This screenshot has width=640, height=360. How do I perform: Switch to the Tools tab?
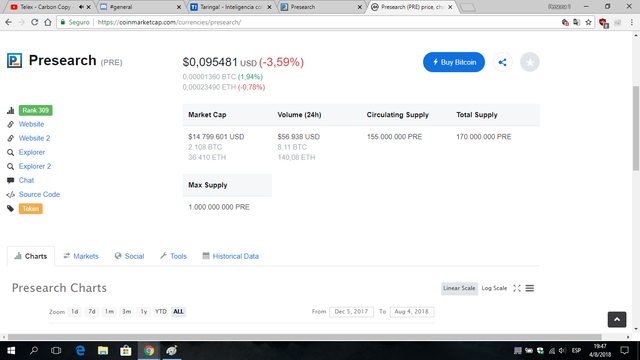click(x=173, y=256)
